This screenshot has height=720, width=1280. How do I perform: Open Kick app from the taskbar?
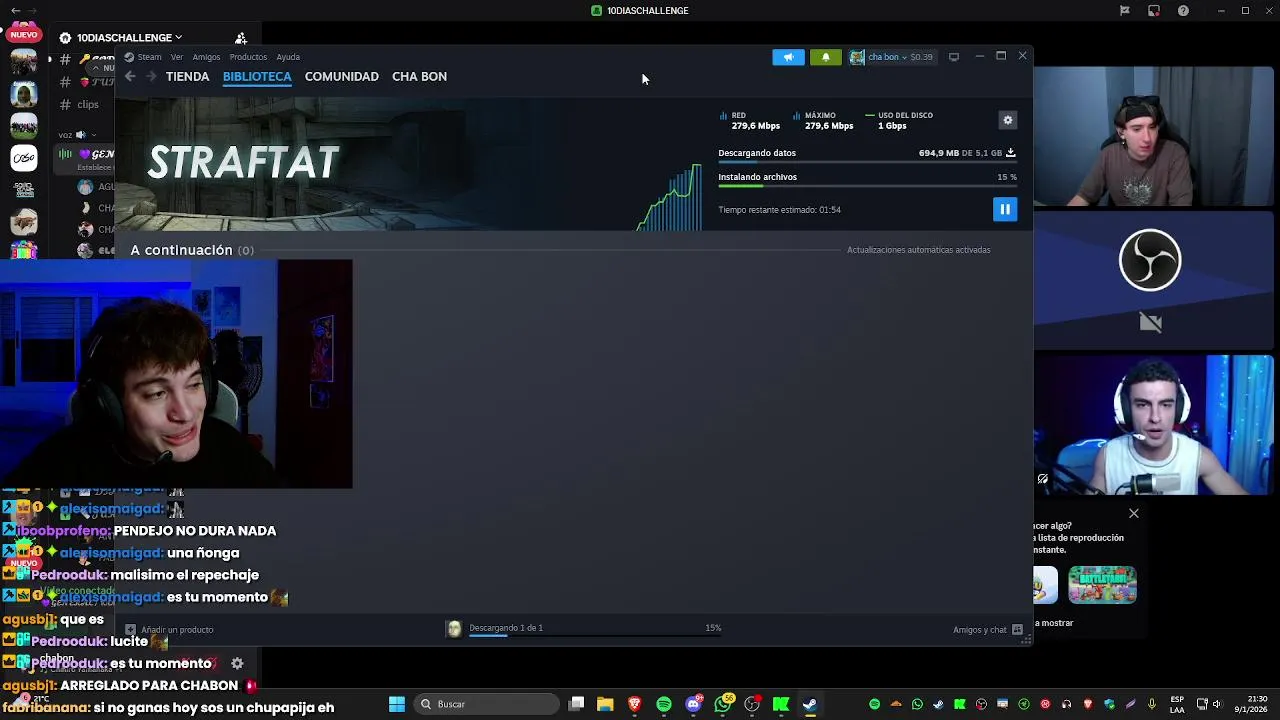coord(781,704)
